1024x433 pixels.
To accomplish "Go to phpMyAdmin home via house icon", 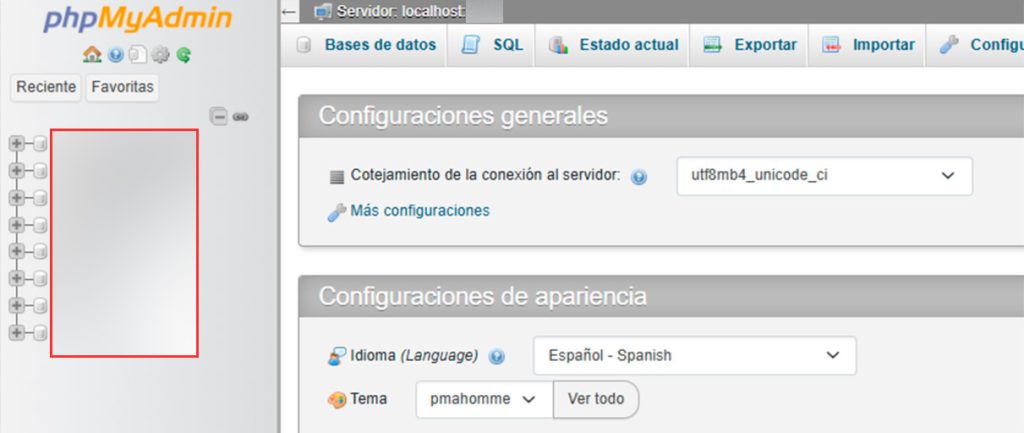I will tap(91, 55).
